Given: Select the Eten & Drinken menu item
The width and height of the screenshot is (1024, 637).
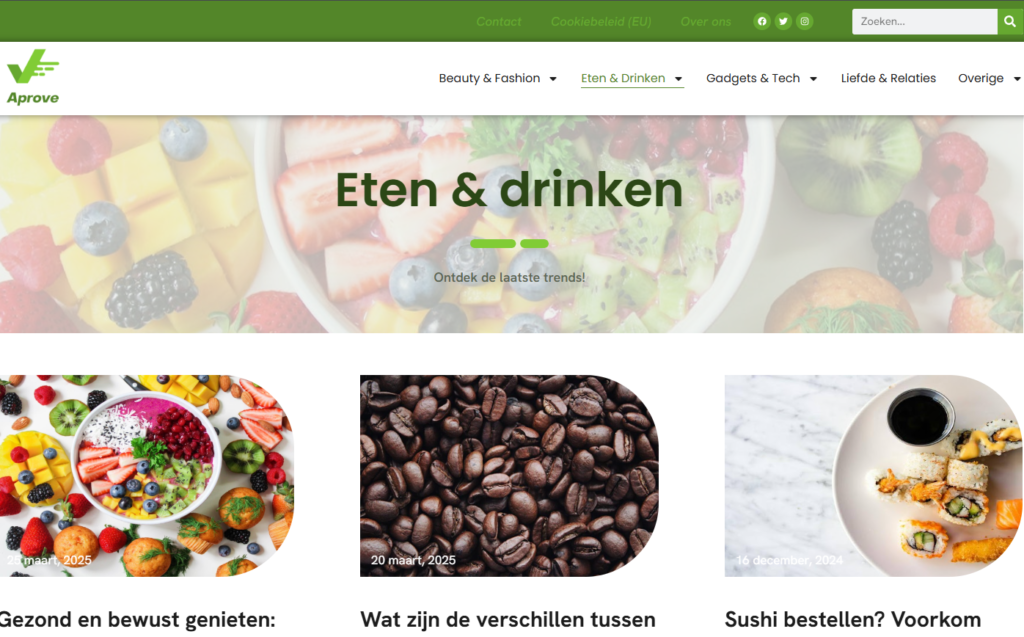Looking at the screenshot, I should pyautogui.click(x=623, y=78).
